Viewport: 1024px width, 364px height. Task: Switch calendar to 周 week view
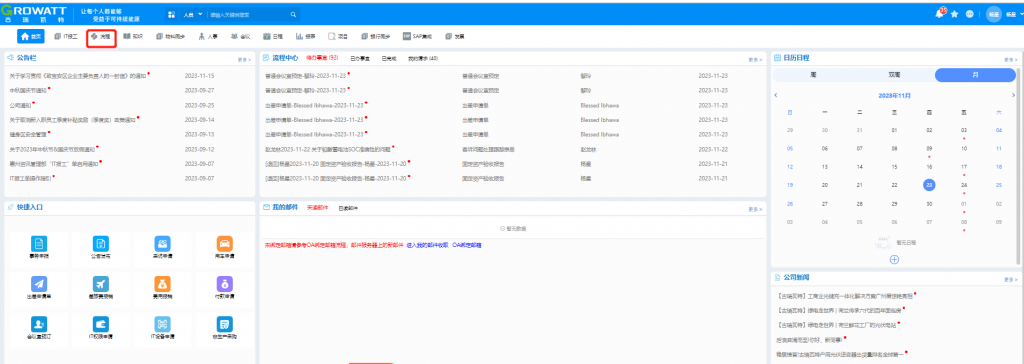click(813, 75)
